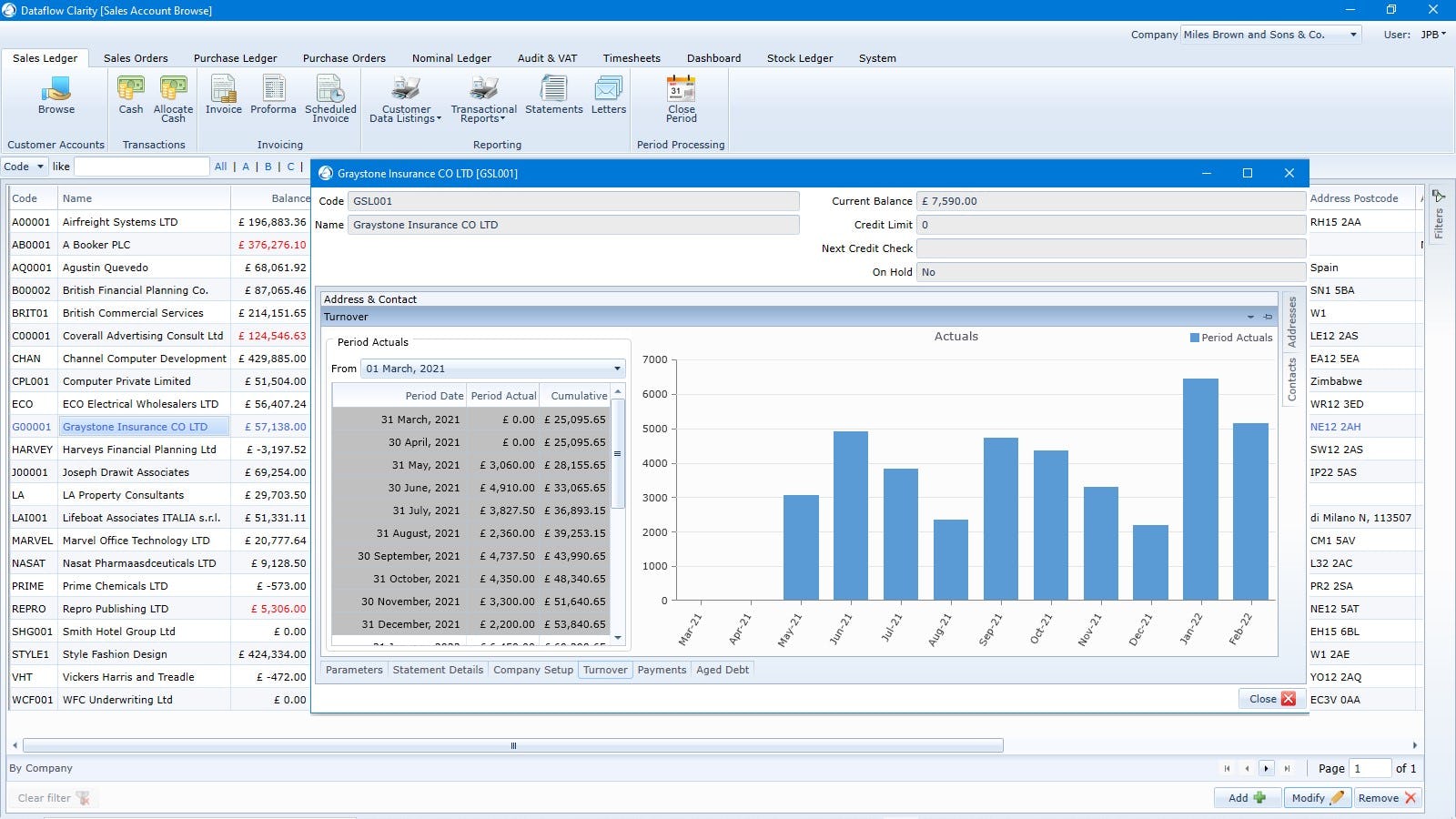Click the Modify button

1316,798
